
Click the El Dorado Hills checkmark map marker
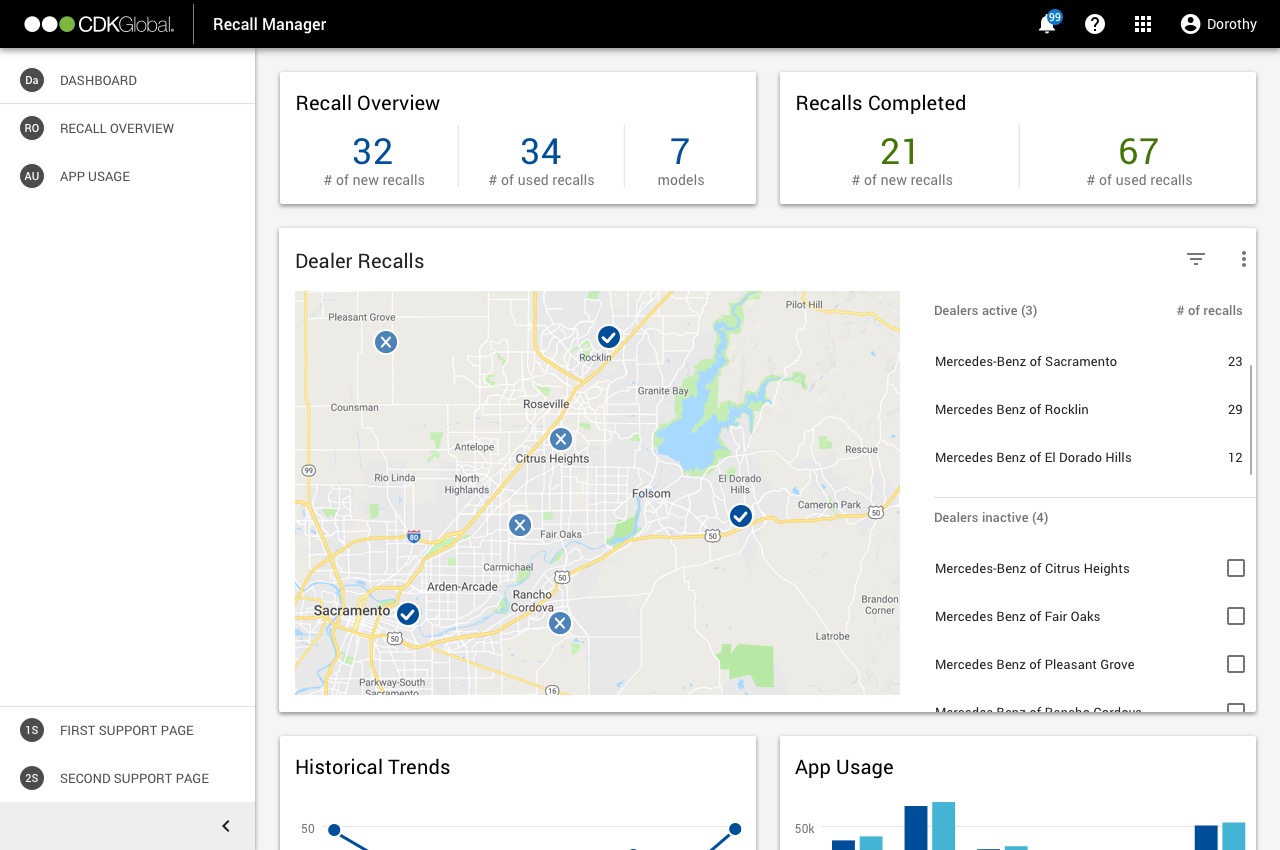741,516
